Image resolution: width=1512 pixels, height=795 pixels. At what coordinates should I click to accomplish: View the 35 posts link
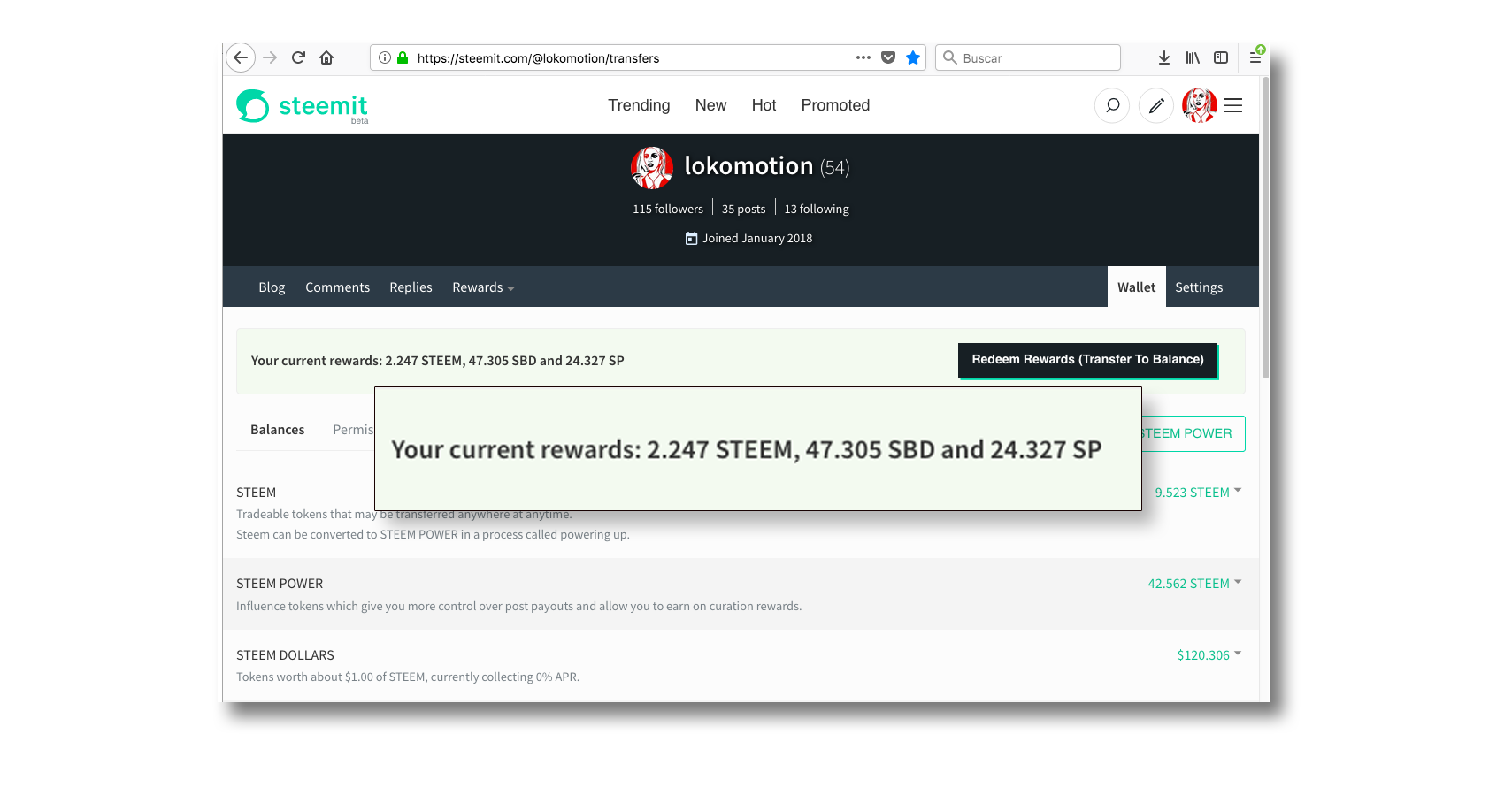pyautogui.click(x=743, y=210)
